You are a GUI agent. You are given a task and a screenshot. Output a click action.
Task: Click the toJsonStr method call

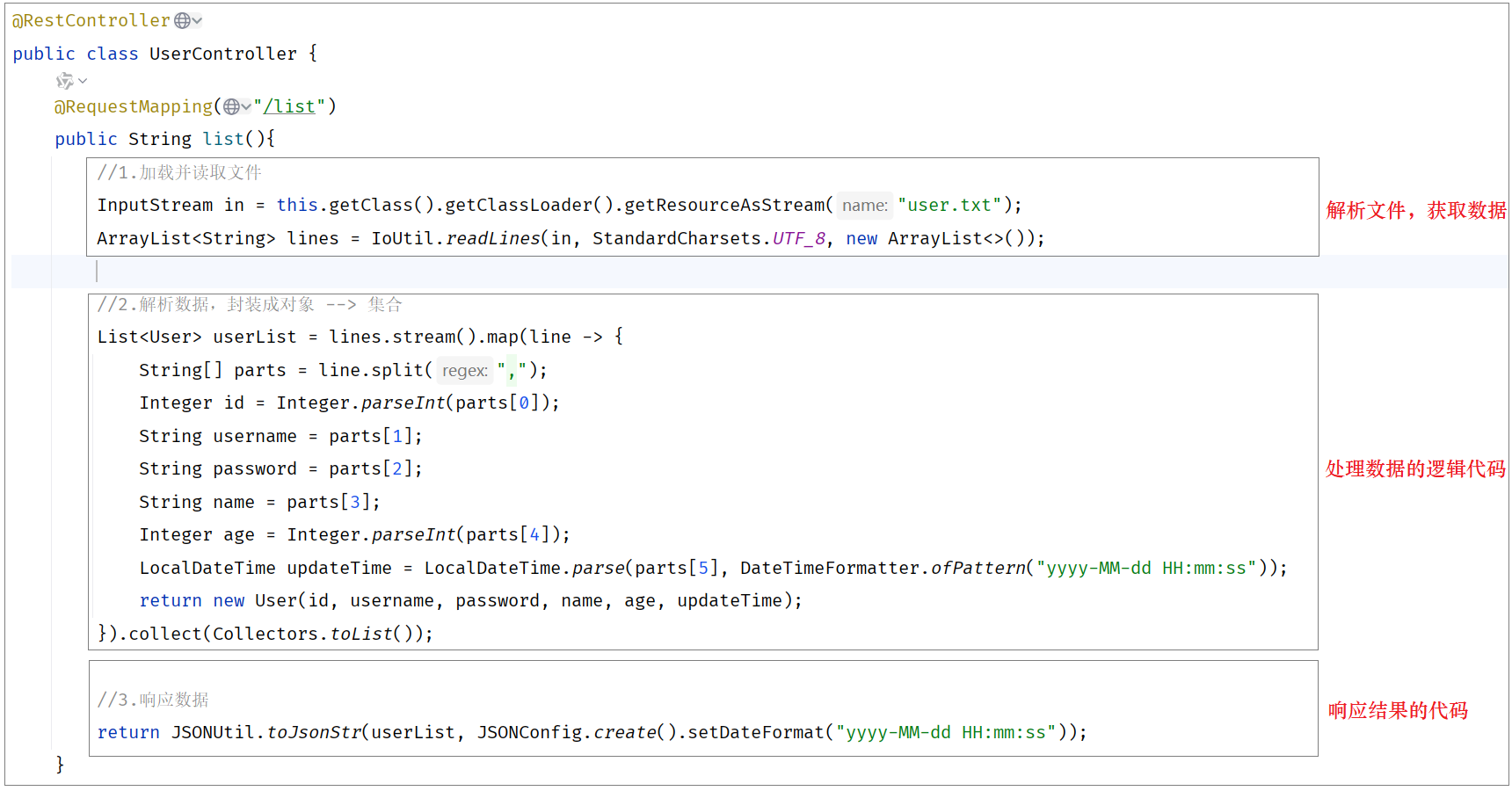(x=314, y=732)
